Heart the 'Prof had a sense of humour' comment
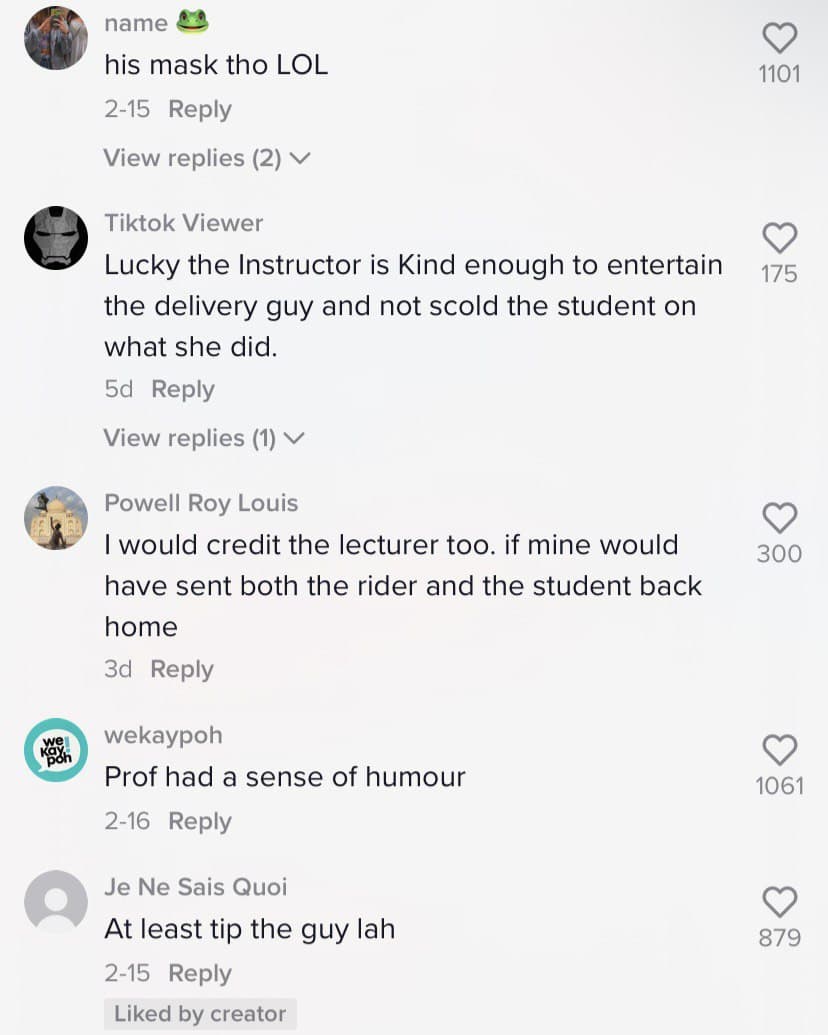This screenshot has height=1035, width=828. [x=779, y=749]
